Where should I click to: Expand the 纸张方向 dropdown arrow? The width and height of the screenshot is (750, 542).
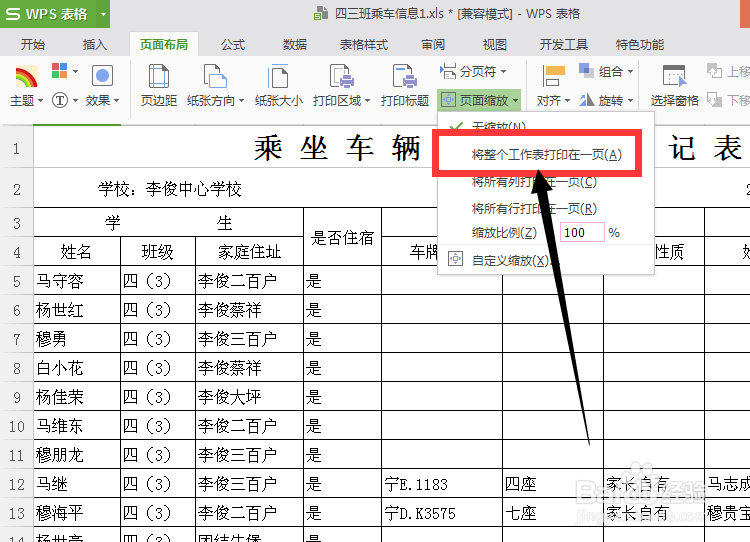point(241,100)
